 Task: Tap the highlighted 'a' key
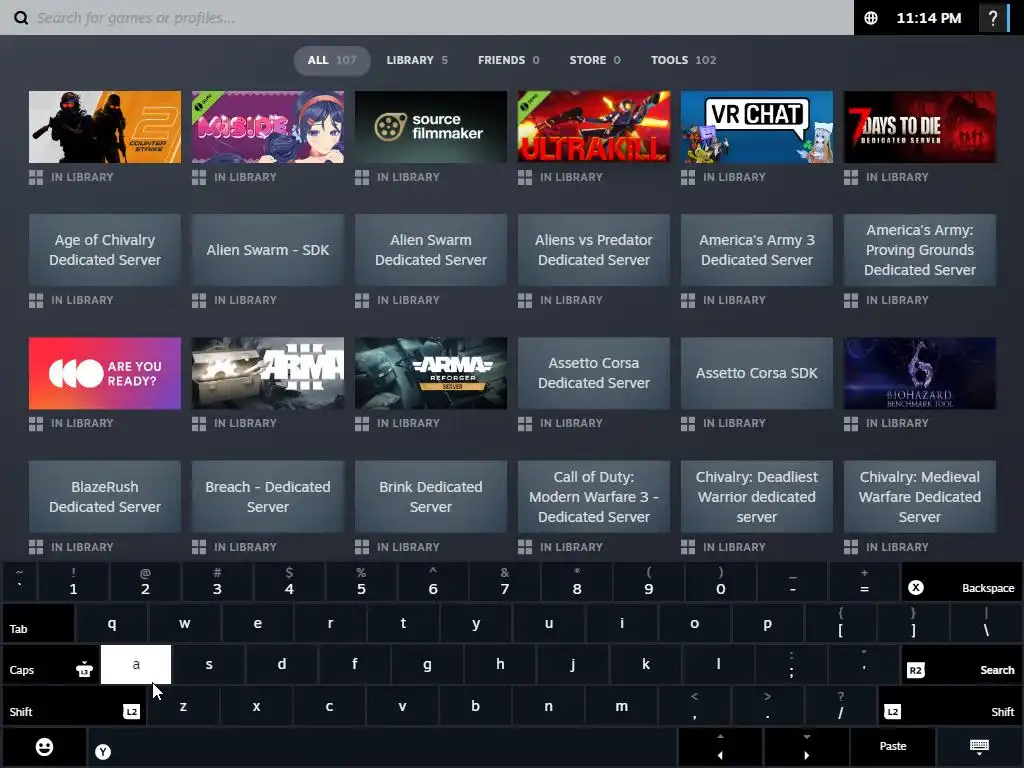tap(136, 664)
